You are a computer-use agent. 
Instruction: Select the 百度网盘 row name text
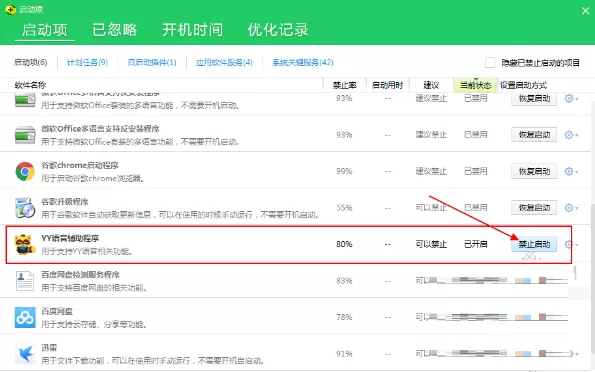pyautogui.click(x=57, y=311)
